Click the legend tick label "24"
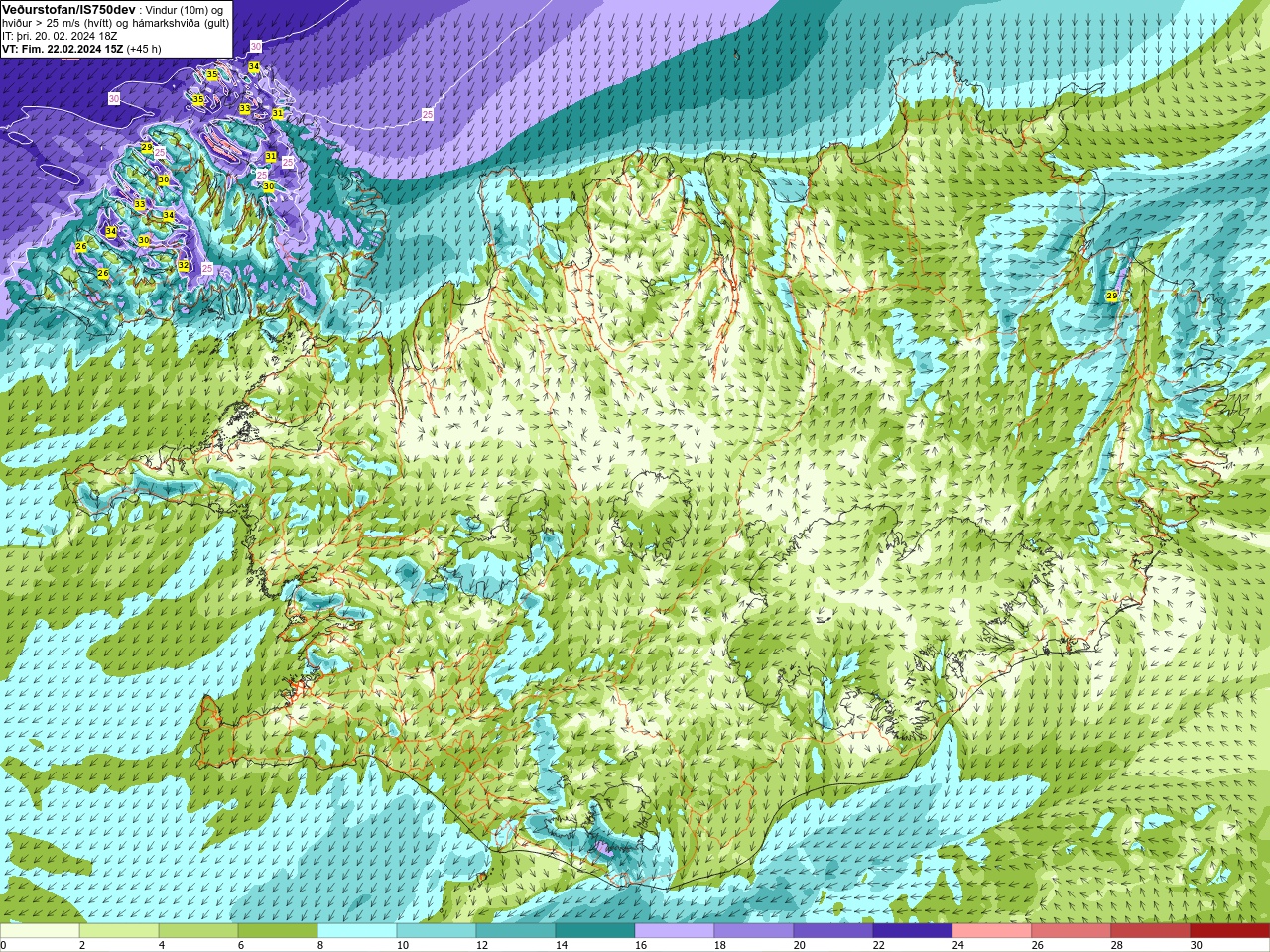 pos(957,945)
